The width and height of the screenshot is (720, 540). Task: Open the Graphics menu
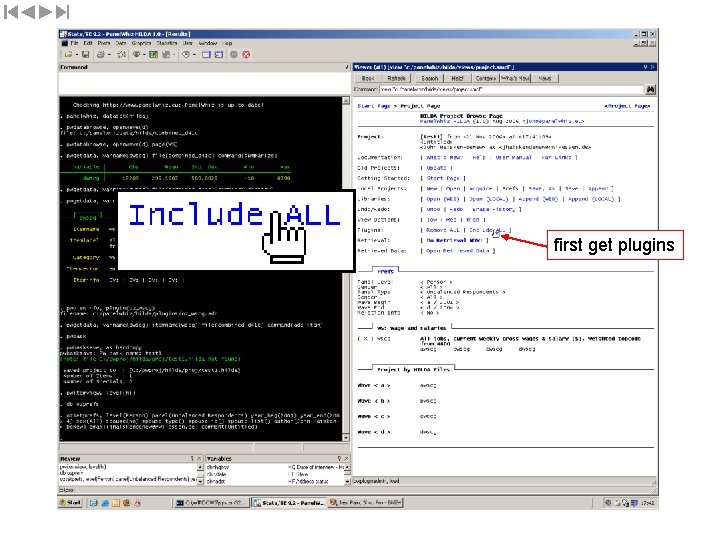(x=141, y=43)
